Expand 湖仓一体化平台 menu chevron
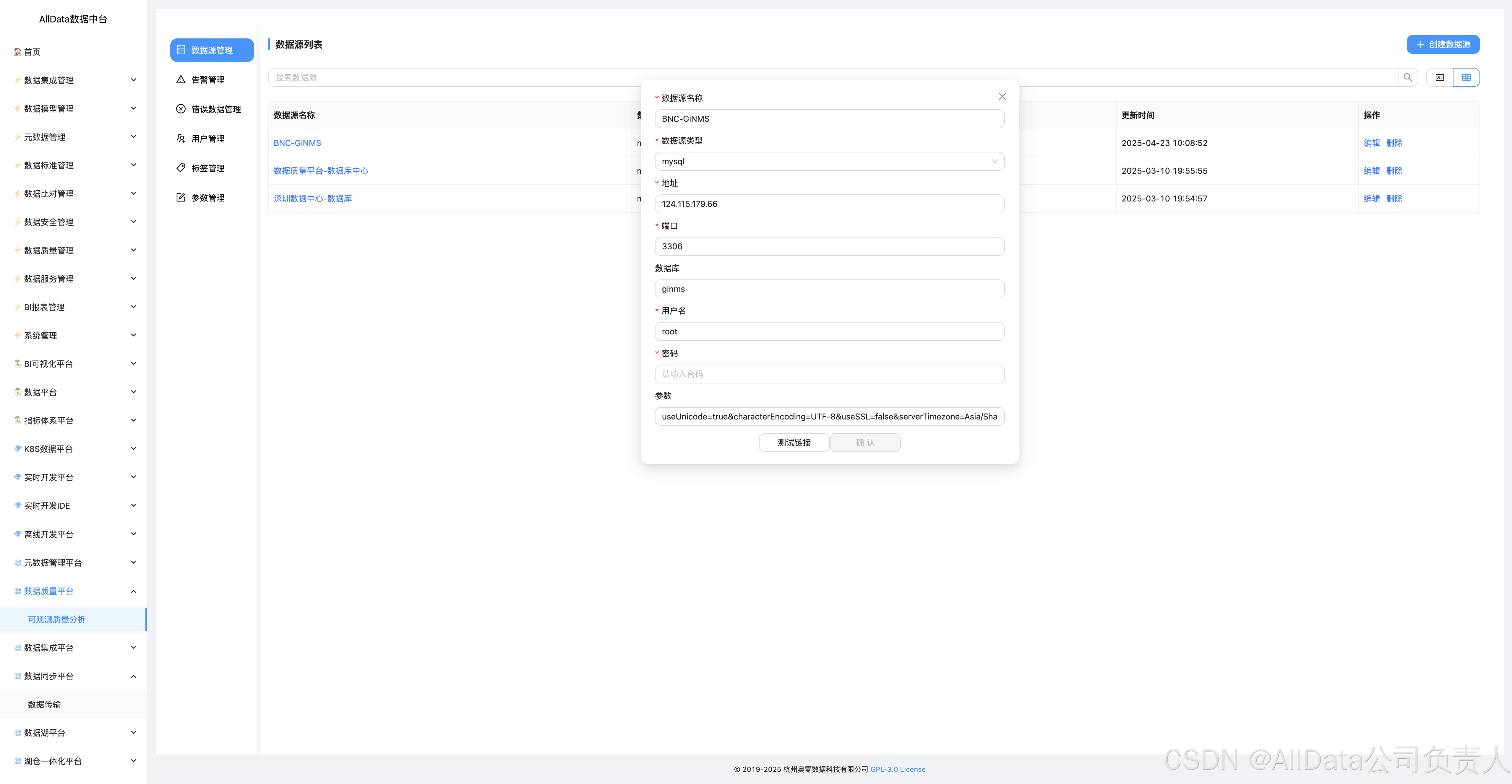Viewport: 1512px width, 784px height. coord(133,761)
